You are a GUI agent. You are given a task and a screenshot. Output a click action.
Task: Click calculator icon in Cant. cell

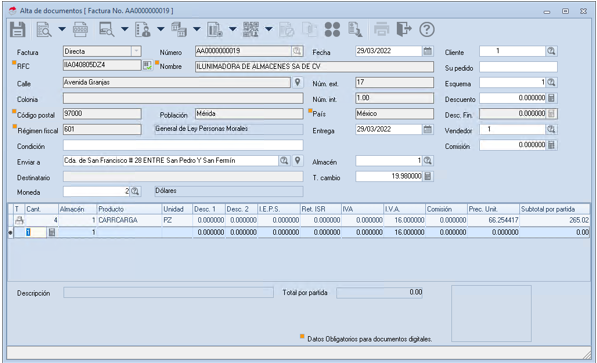pyautogui.click(x=52, y=232)
